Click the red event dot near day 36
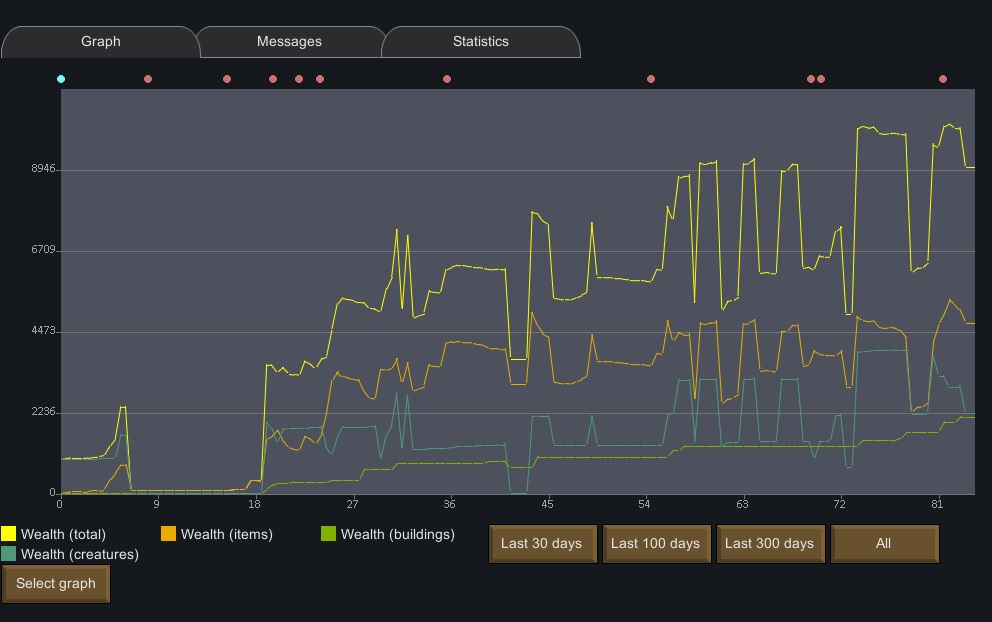The image size is (992, 622). (447, 79)
